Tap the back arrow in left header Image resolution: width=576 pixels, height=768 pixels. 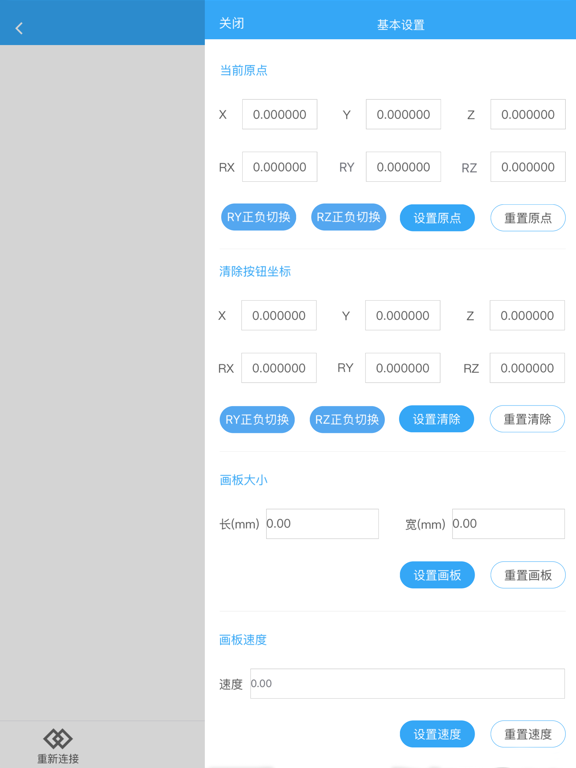[19, 28]
